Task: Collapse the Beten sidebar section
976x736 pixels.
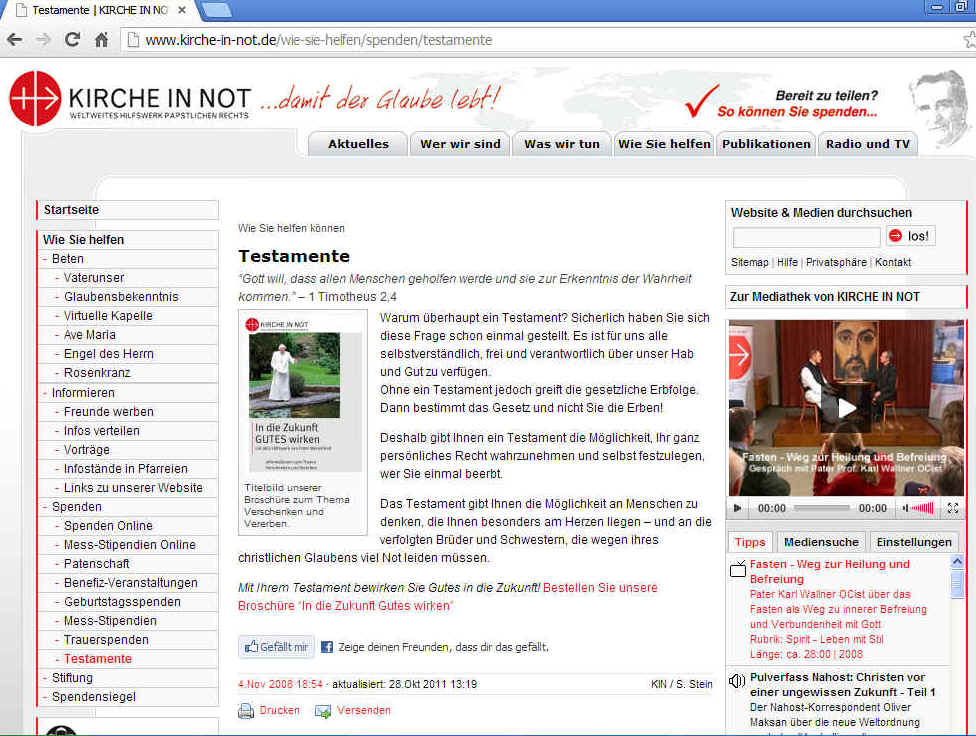Action: 67,258
